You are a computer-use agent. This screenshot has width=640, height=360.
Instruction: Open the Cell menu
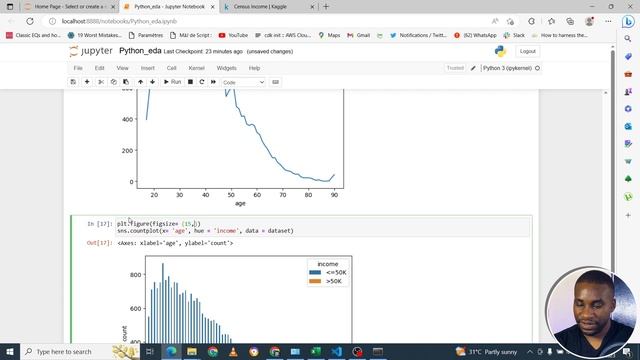(x=171, y=68)
